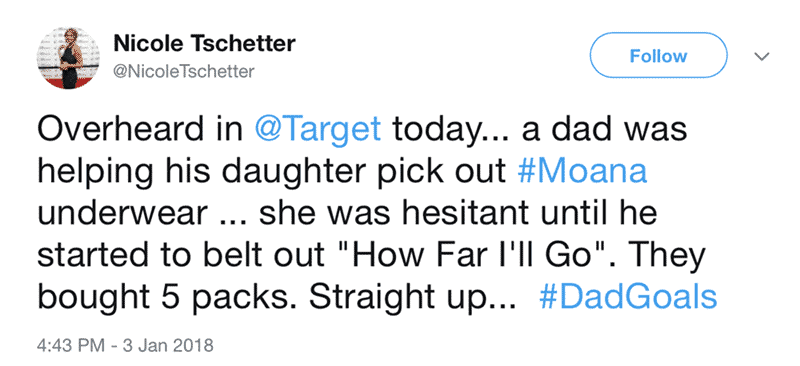Open Nicole Tschetter's profile picture
Screen dimensions: 800x366
pos(68,58)
